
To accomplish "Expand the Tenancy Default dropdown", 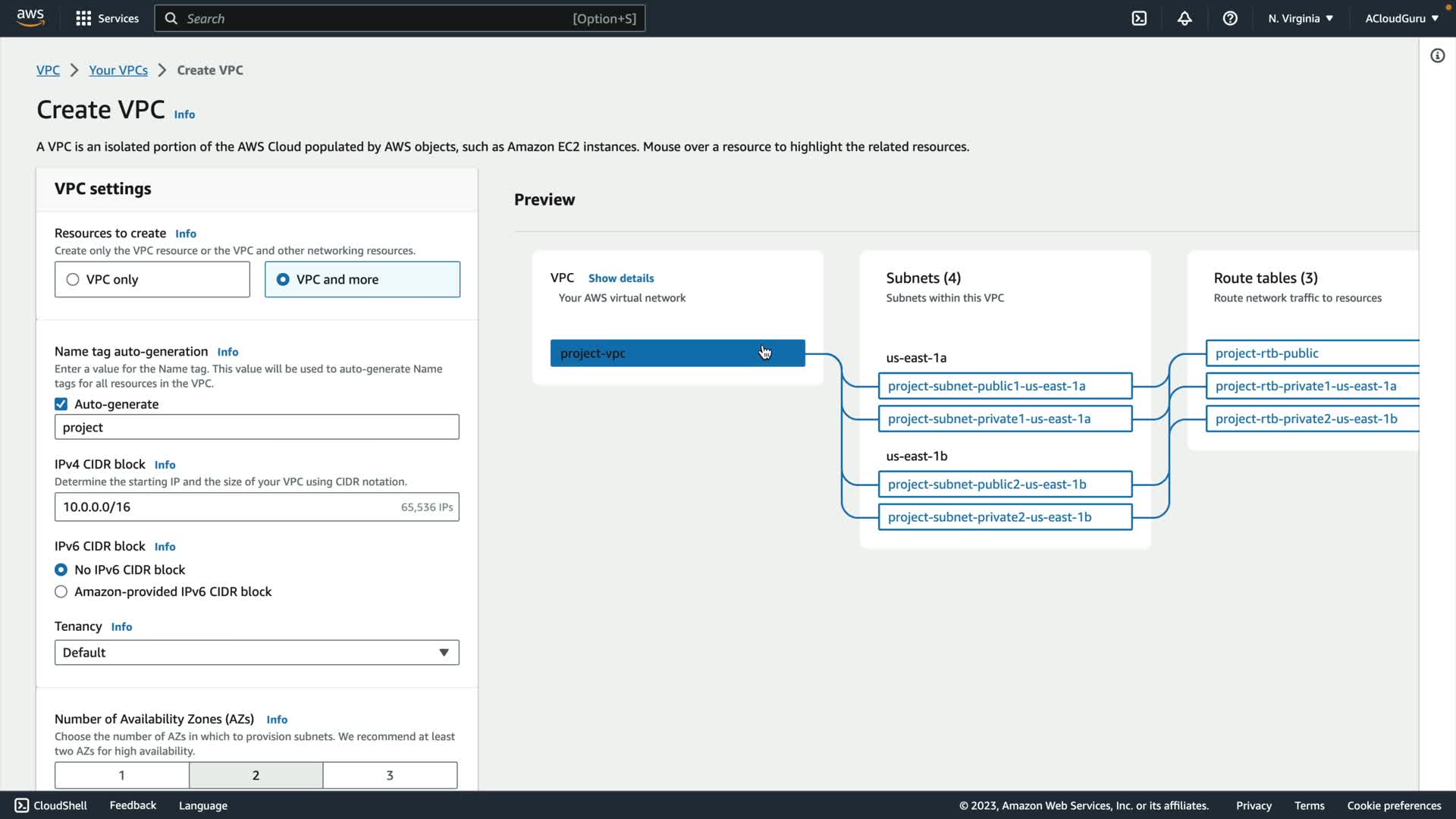I will (256, 652).
